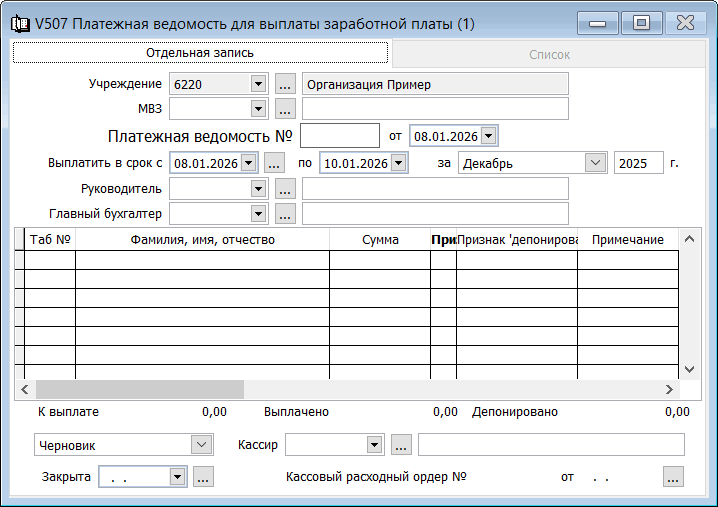Open Руководитель lookup ellipsis button

[x=285, y=188]
